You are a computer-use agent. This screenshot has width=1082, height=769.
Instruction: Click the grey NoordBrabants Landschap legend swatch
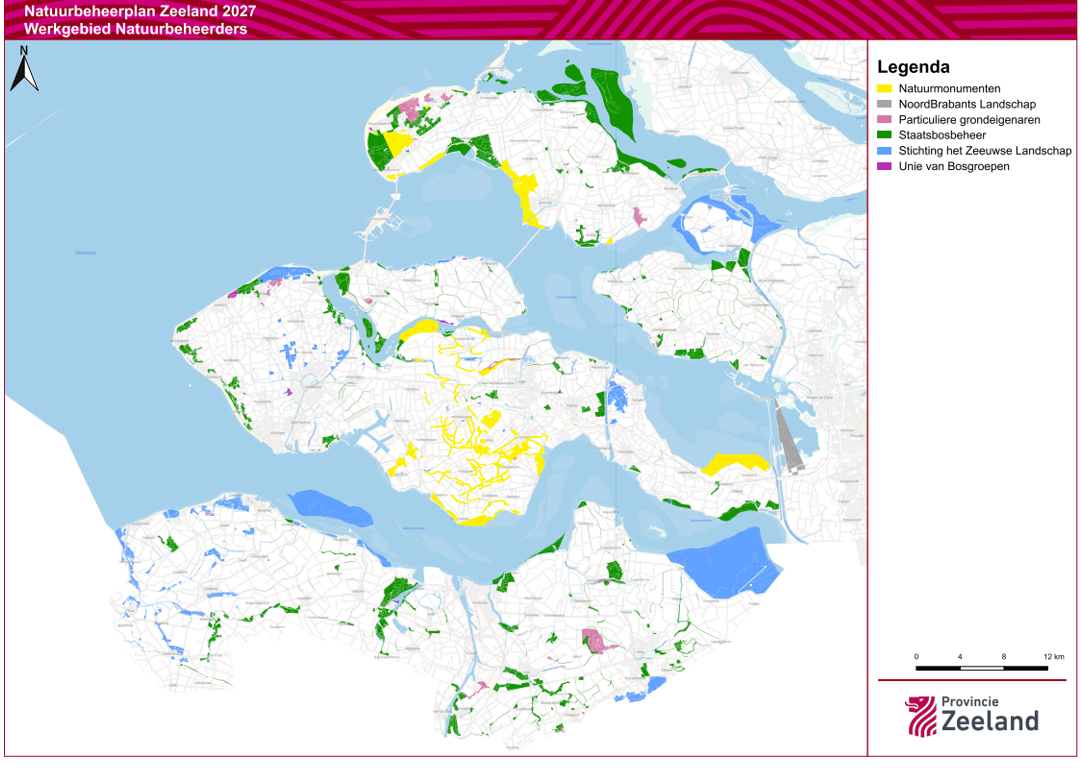[x=884, y=104]
